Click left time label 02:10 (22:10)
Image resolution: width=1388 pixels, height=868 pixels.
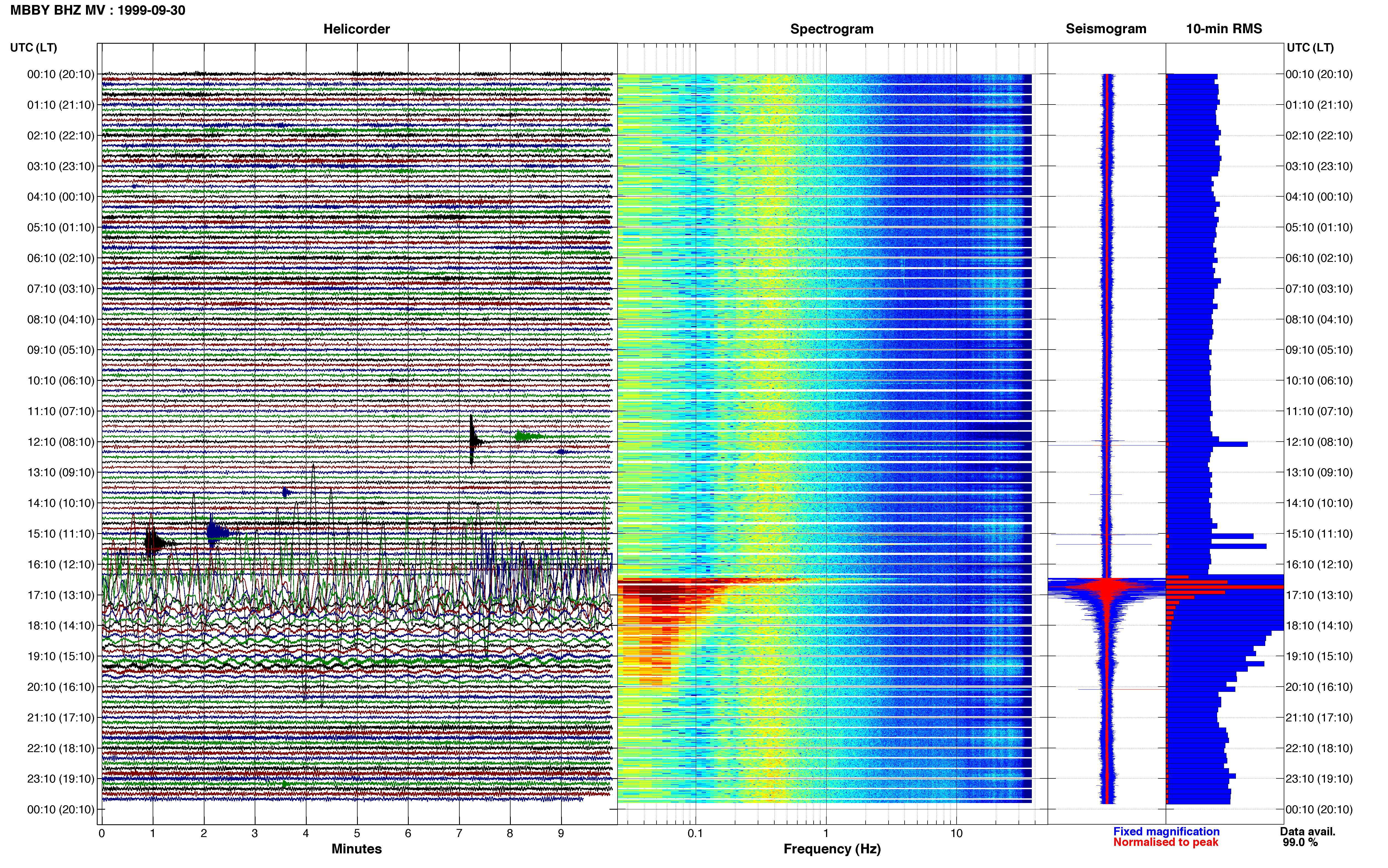click(x=61, y=135)
